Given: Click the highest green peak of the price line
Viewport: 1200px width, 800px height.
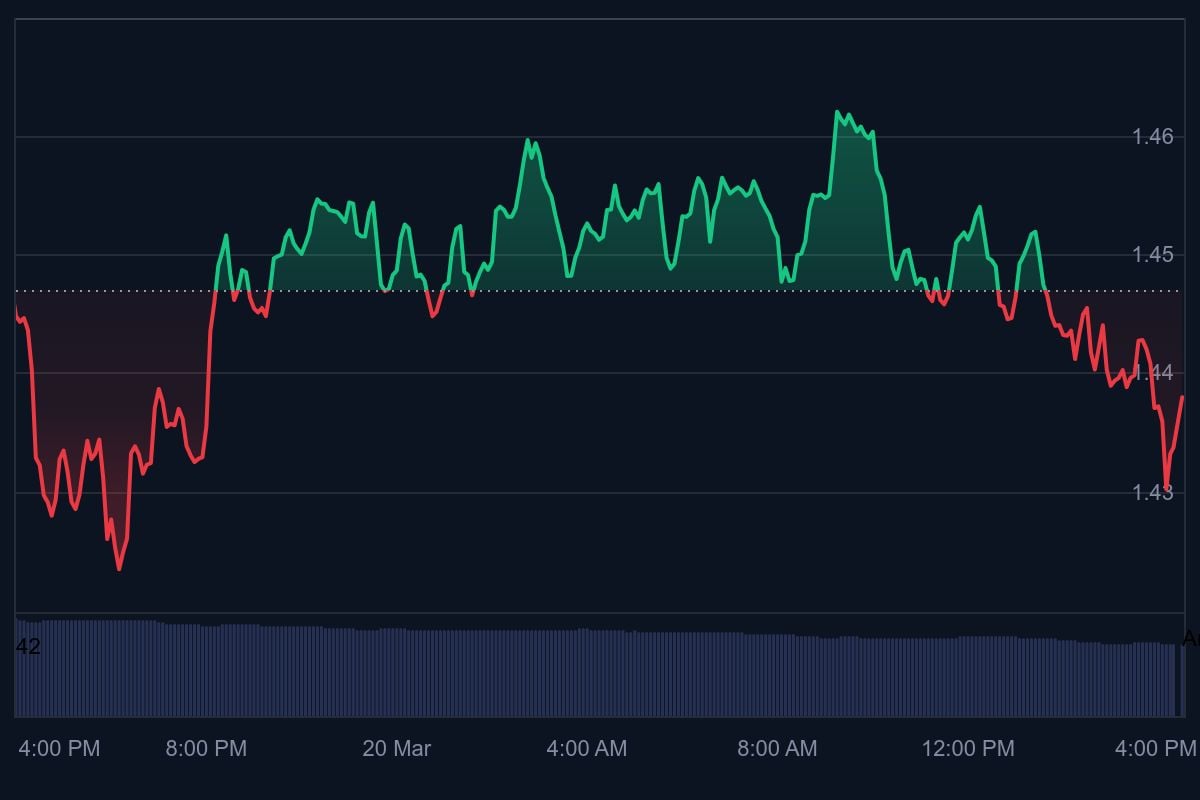Looking at the screenshot, I should [x=837, y=112].
